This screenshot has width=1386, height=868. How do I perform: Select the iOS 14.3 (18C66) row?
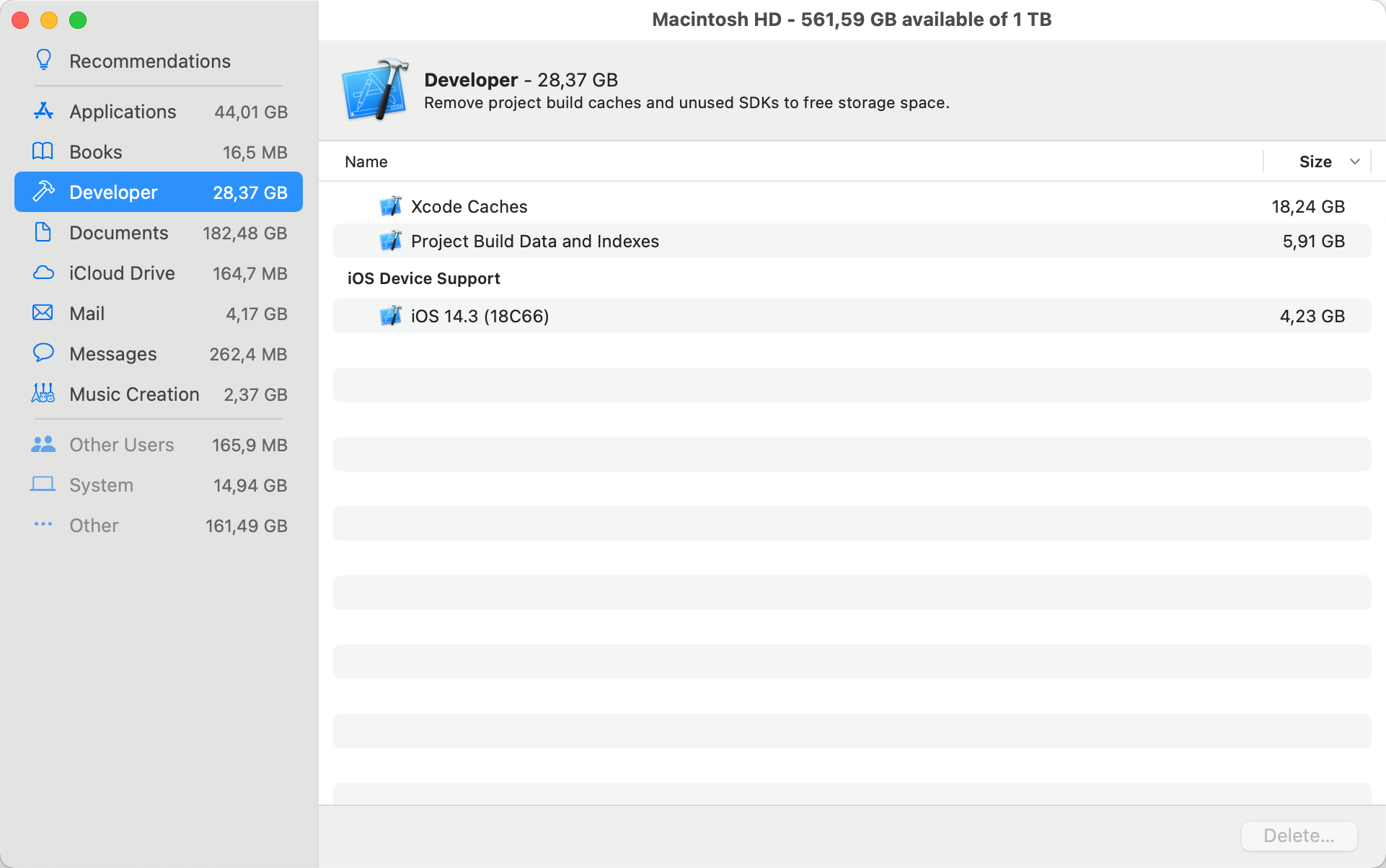[852, 316]
